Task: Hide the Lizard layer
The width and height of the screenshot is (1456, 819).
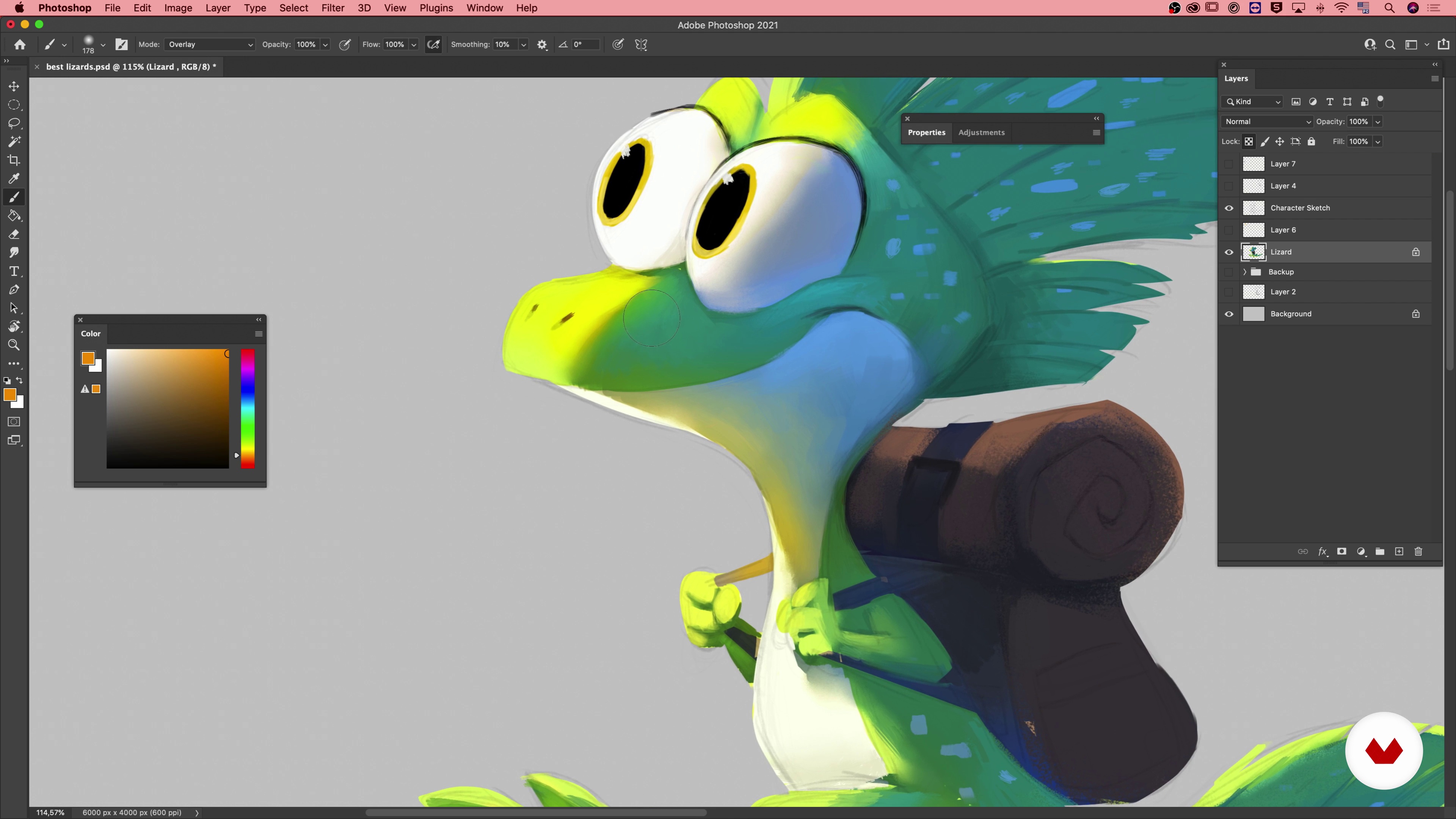Action: coord(1229,252)
